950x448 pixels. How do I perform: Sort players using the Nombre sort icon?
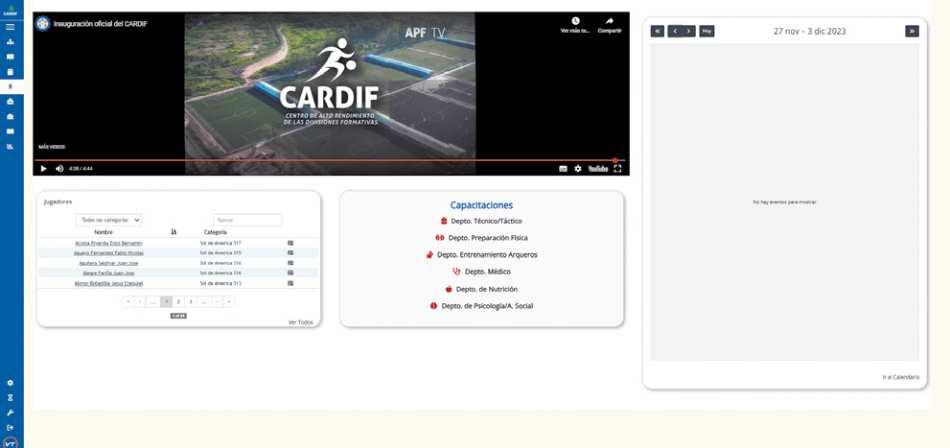pyautogui.click(x=174, y=232)
